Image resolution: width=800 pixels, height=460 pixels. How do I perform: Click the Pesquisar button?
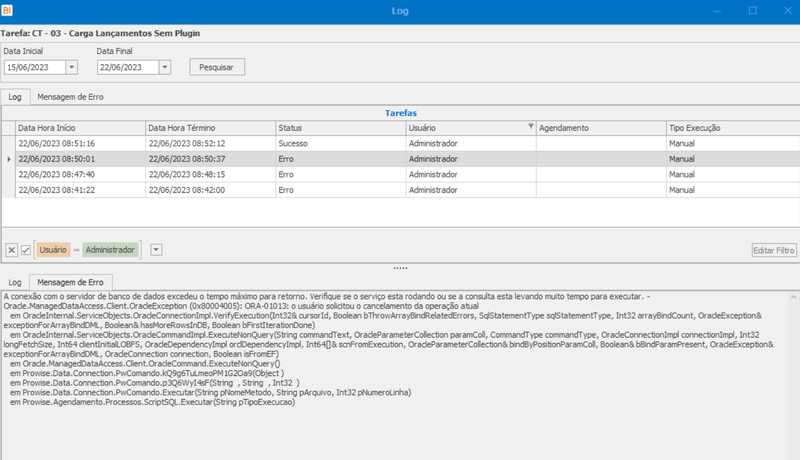coord(217,67)
